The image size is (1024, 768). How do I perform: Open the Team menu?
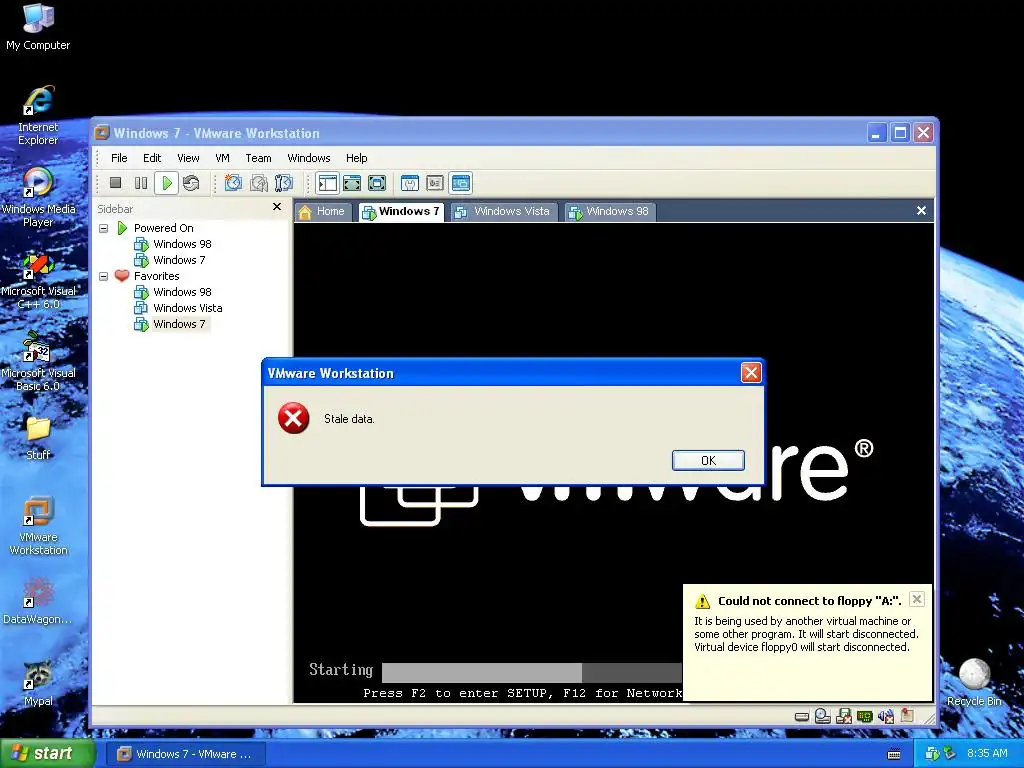click(258, 158)
